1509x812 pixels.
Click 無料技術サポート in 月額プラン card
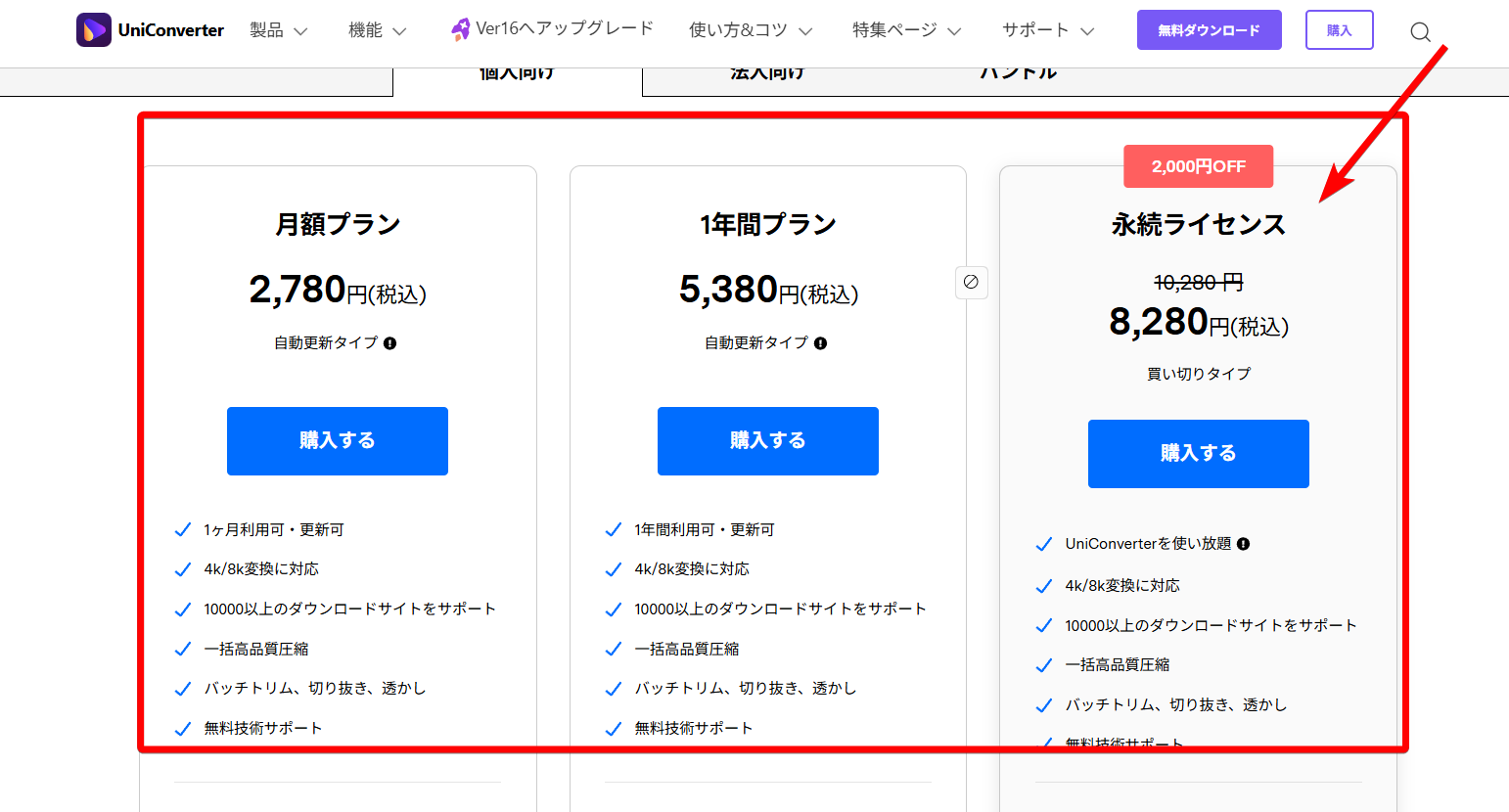pyautogui.click(x=263, y=729)
